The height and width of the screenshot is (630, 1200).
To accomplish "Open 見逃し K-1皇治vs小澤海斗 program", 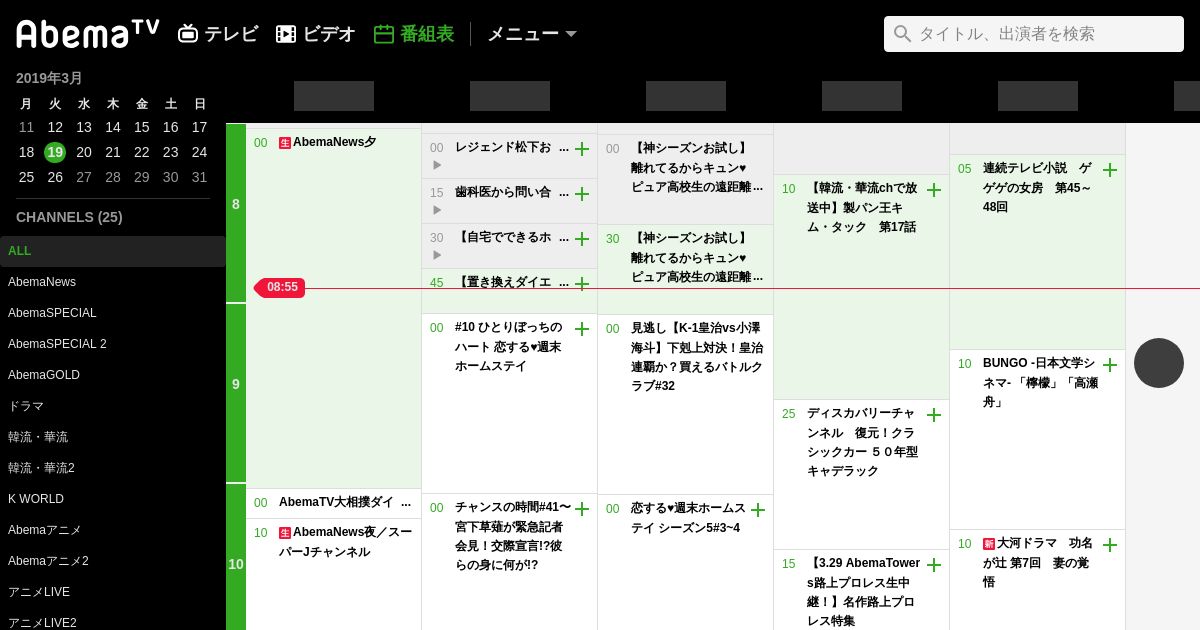I will pyautogui.click(x=685, y=404).
